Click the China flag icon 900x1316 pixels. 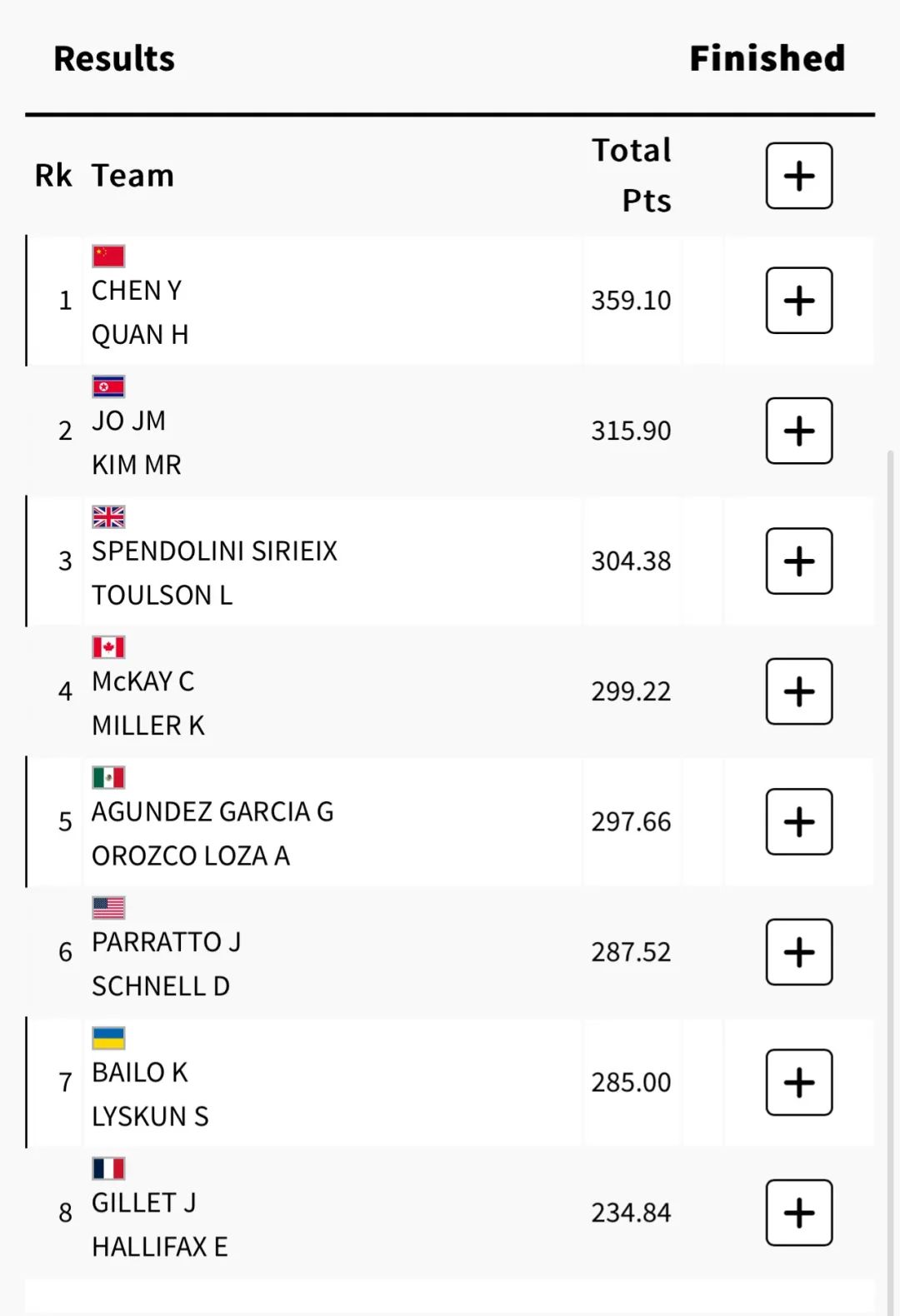point(108,256)
